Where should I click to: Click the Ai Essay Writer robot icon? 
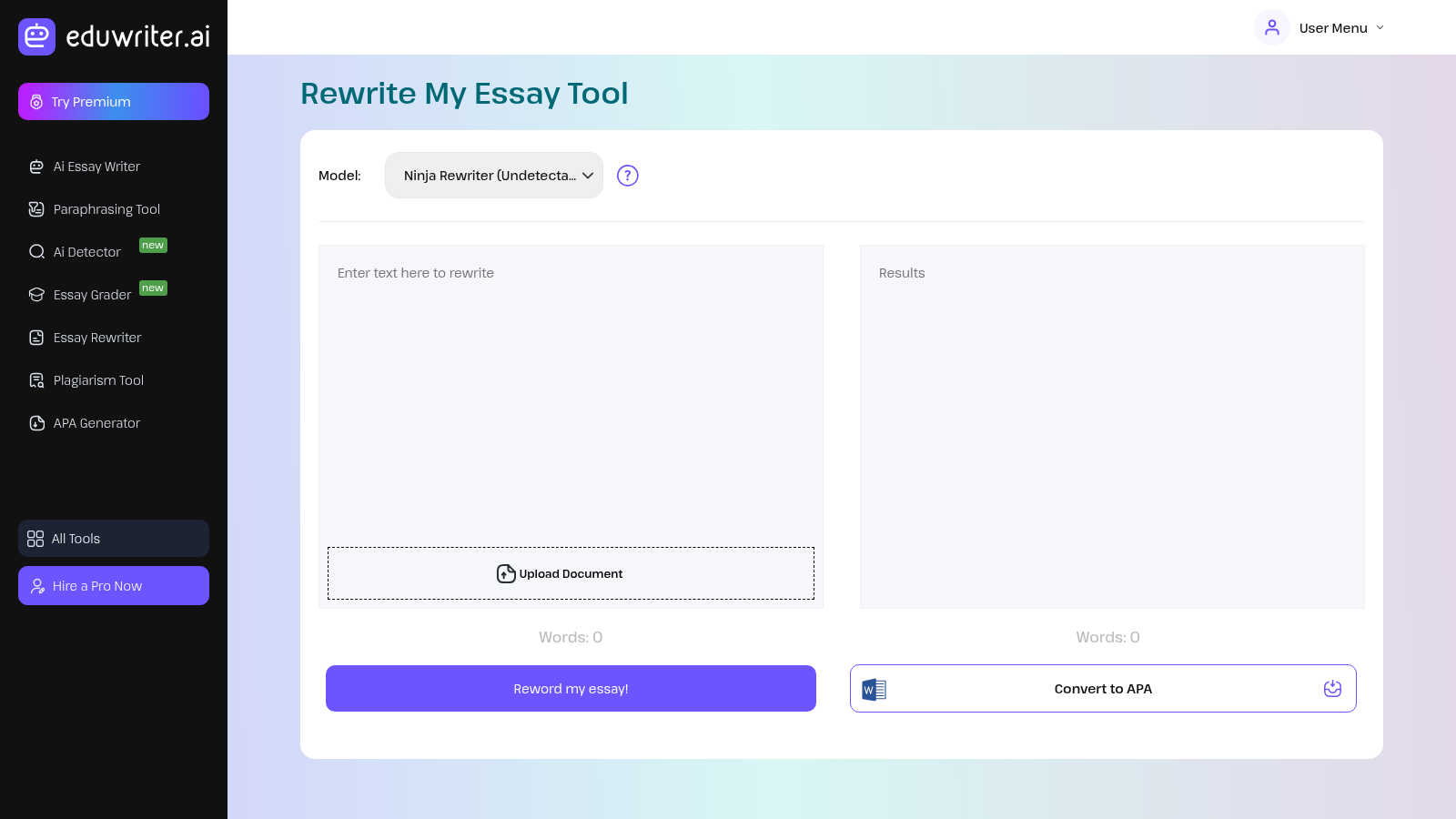click(x=36, y=167)
